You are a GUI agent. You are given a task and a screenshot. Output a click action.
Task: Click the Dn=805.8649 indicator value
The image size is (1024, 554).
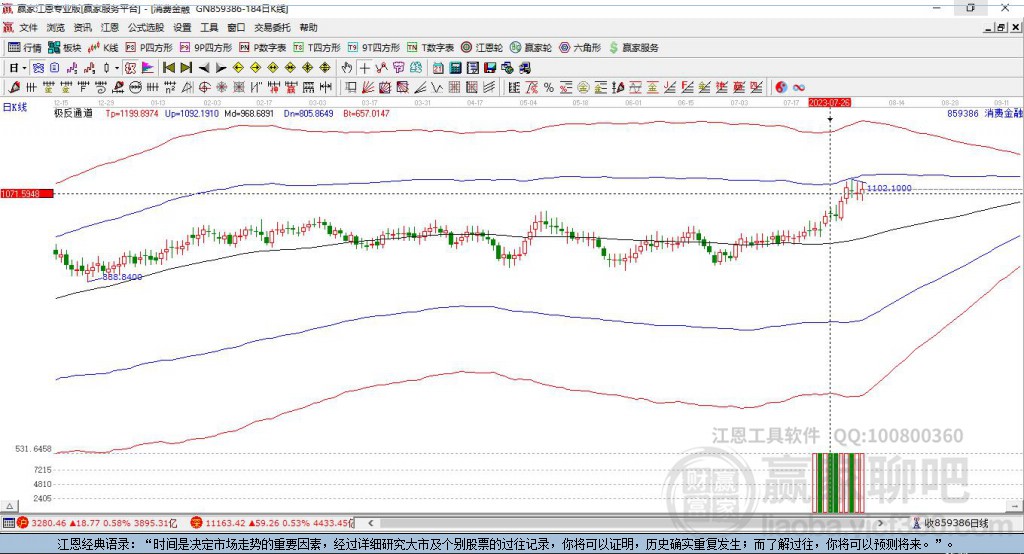tap(308, 113)
